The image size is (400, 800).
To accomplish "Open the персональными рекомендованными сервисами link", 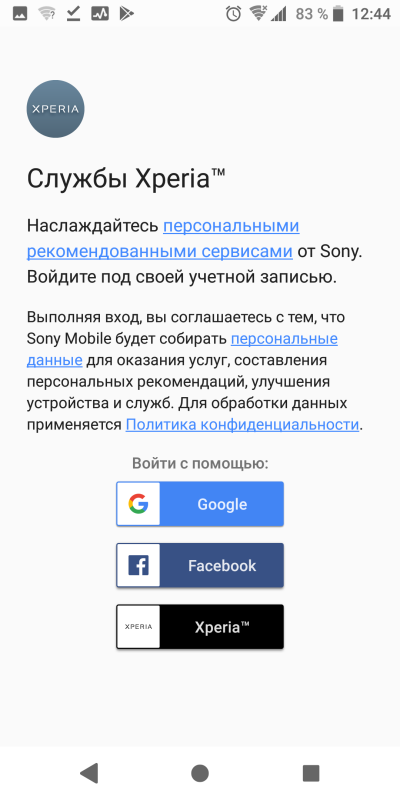I will 163,238.
